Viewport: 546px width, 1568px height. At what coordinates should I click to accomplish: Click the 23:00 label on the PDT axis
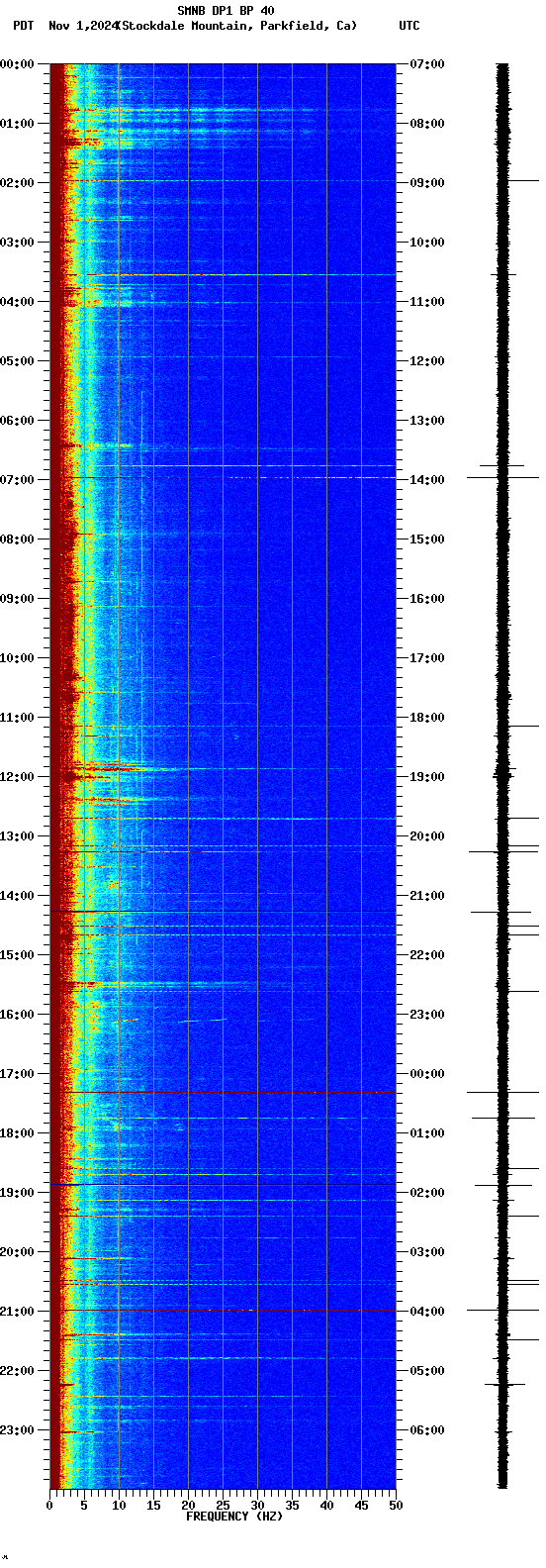coord(17,1430)
